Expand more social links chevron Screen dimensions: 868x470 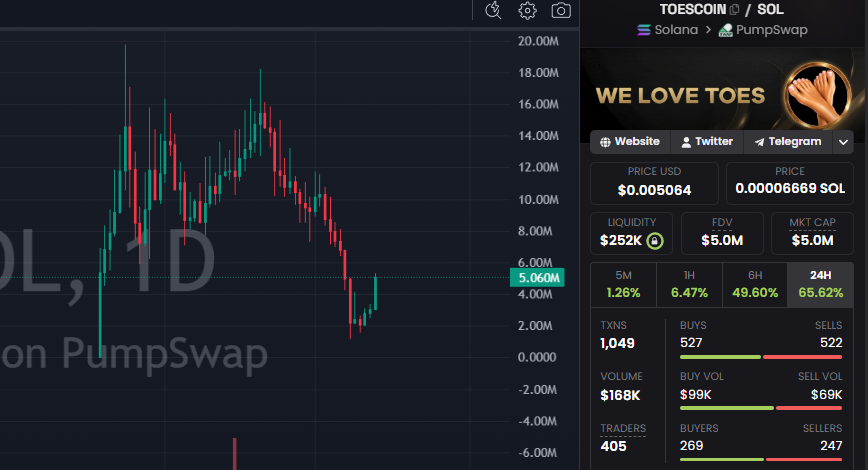(843, 142)
